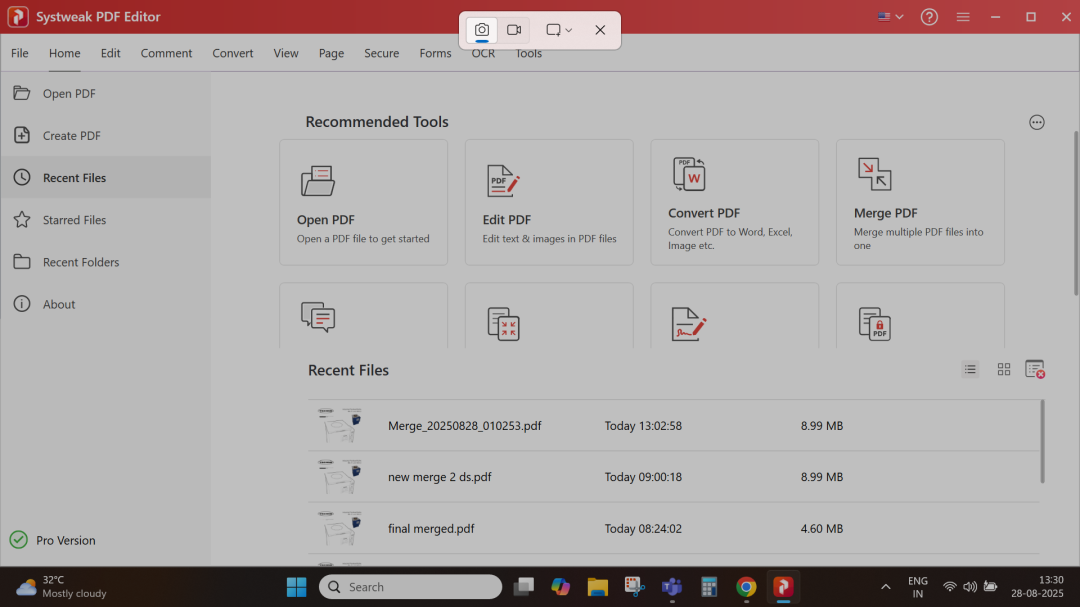Click the recent files list scrollbar
Screen dimensions: 1080x607
[1042, 441]
